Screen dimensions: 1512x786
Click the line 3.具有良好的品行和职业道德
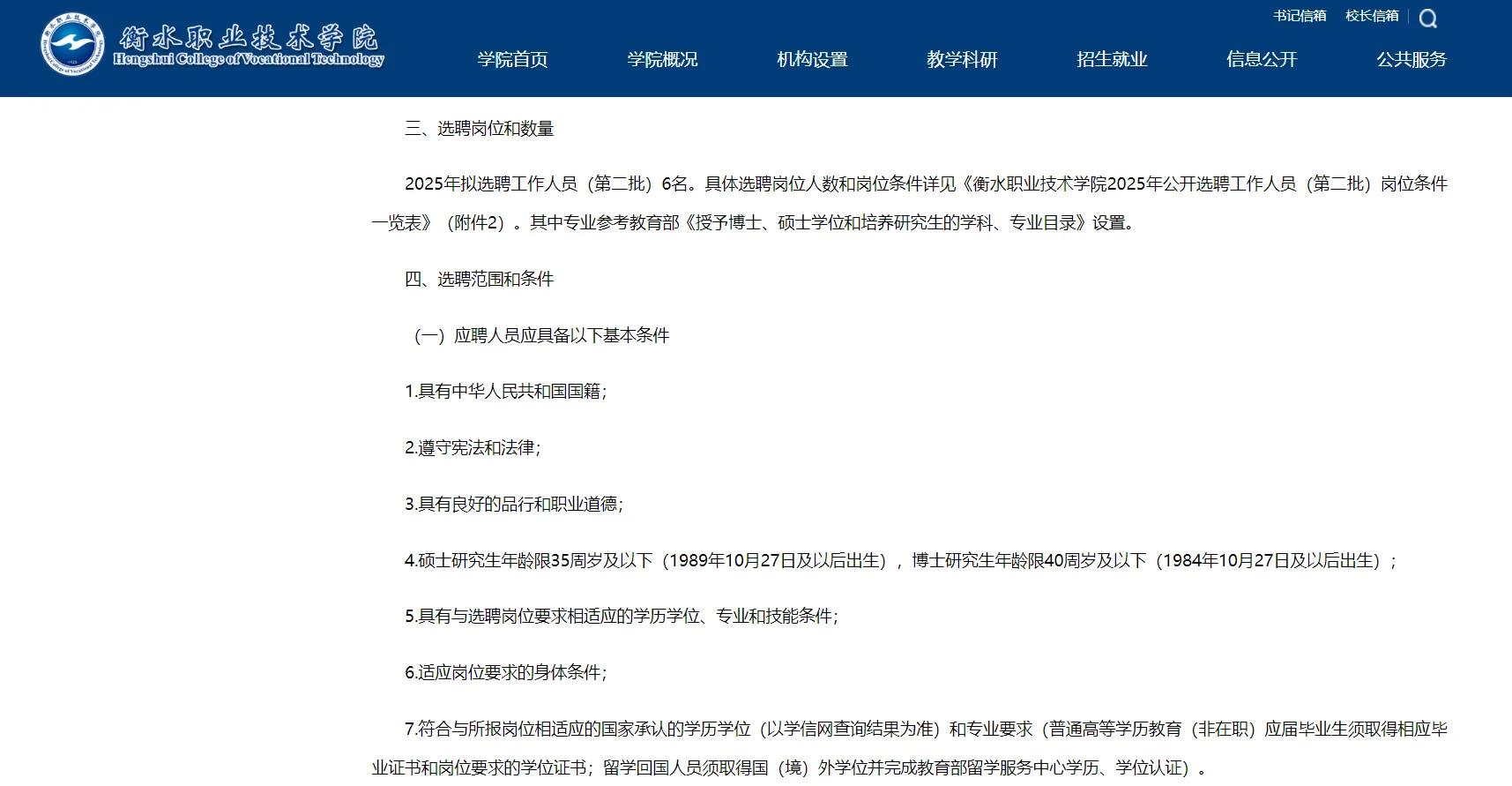tap(514, 504)
